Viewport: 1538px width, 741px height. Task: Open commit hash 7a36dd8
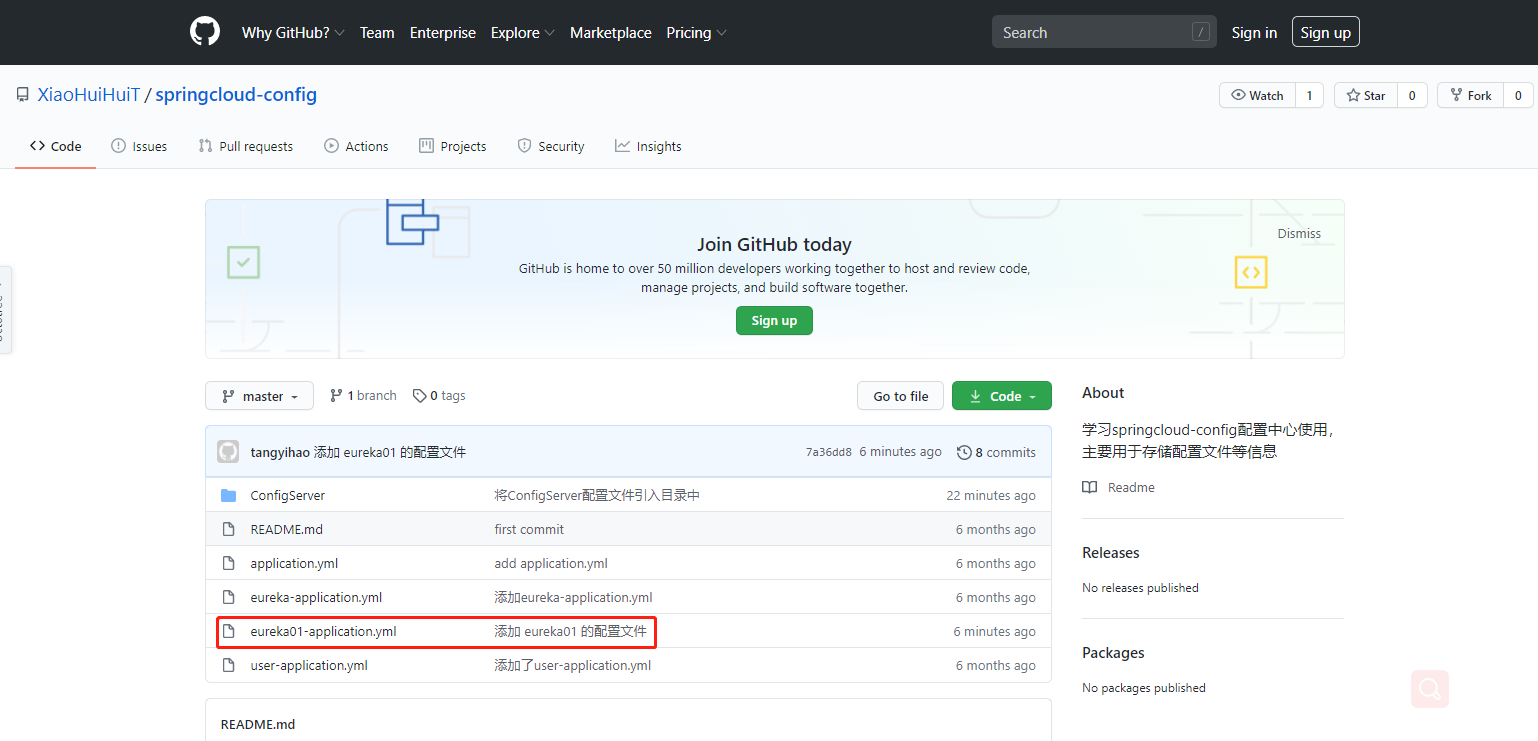coord(829,452)
